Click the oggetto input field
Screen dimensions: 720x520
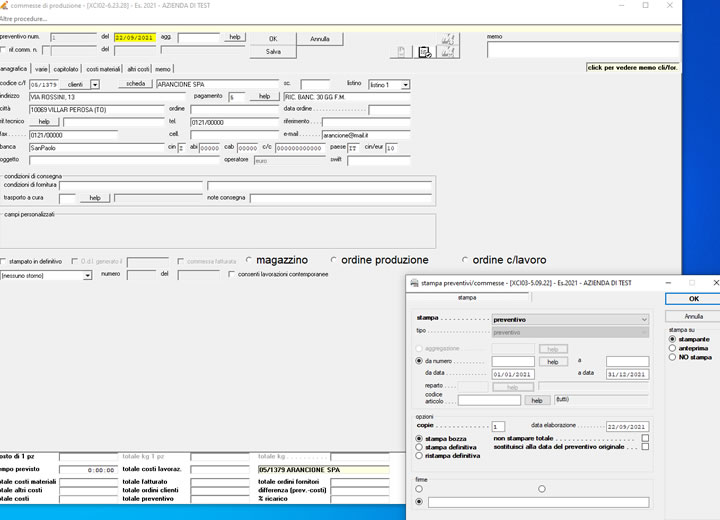124,160
